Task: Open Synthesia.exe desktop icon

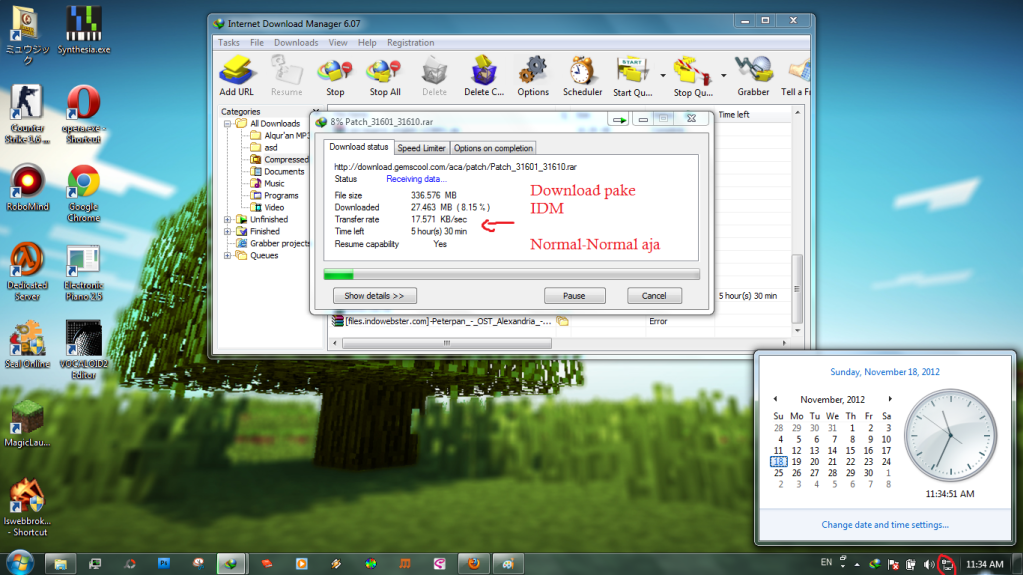Action: (84, 30)
